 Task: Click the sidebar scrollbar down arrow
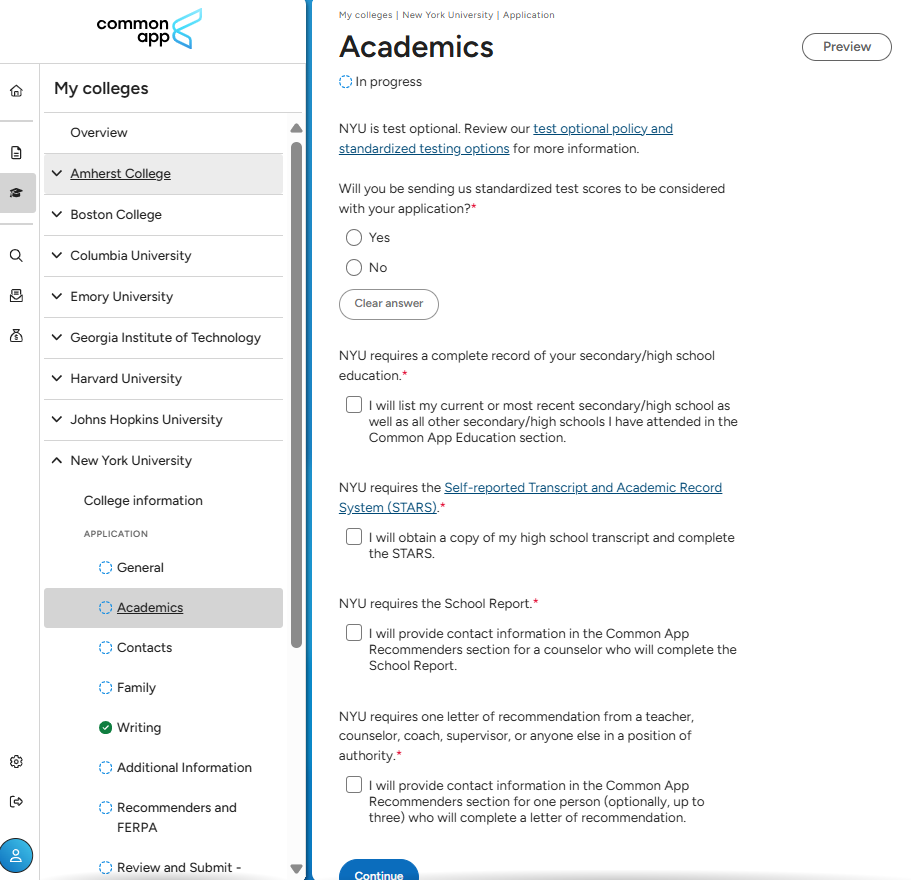coord(296,868)
